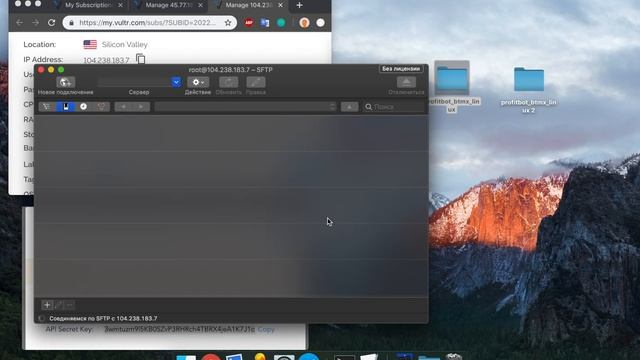Switch to the outline browser view
640x360 pixels.
(47, 107)
